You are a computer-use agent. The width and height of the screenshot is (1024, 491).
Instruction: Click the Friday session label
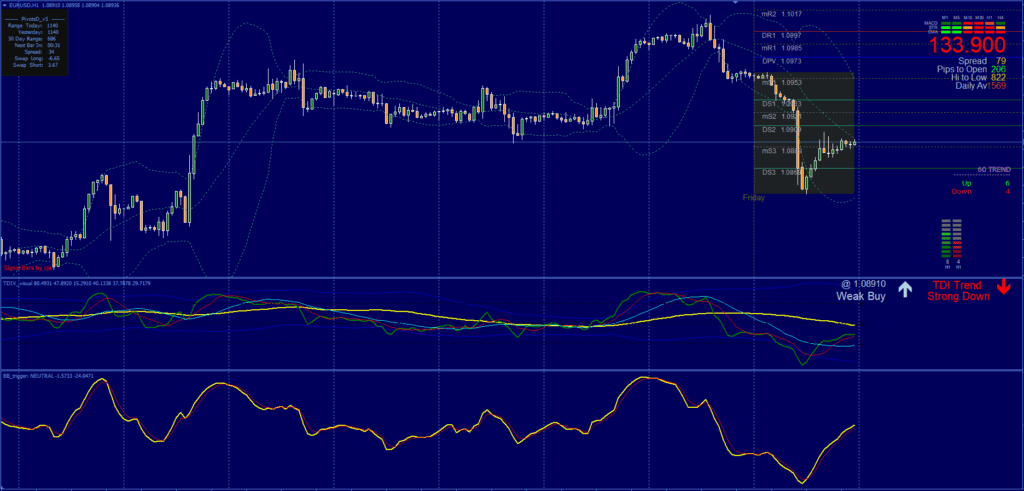click(753, 197)
